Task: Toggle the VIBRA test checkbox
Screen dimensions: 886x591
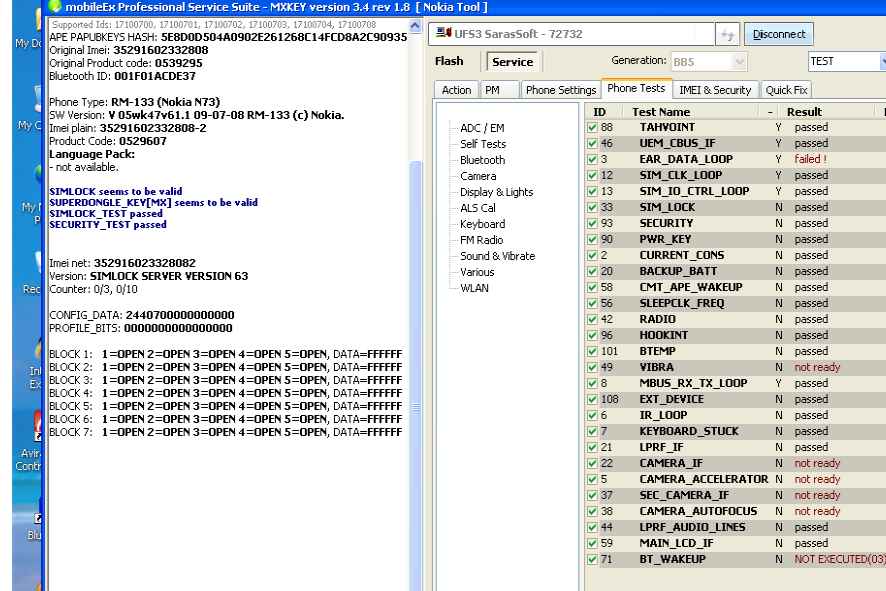Action: pyautogui.click(x=592, y=367)
